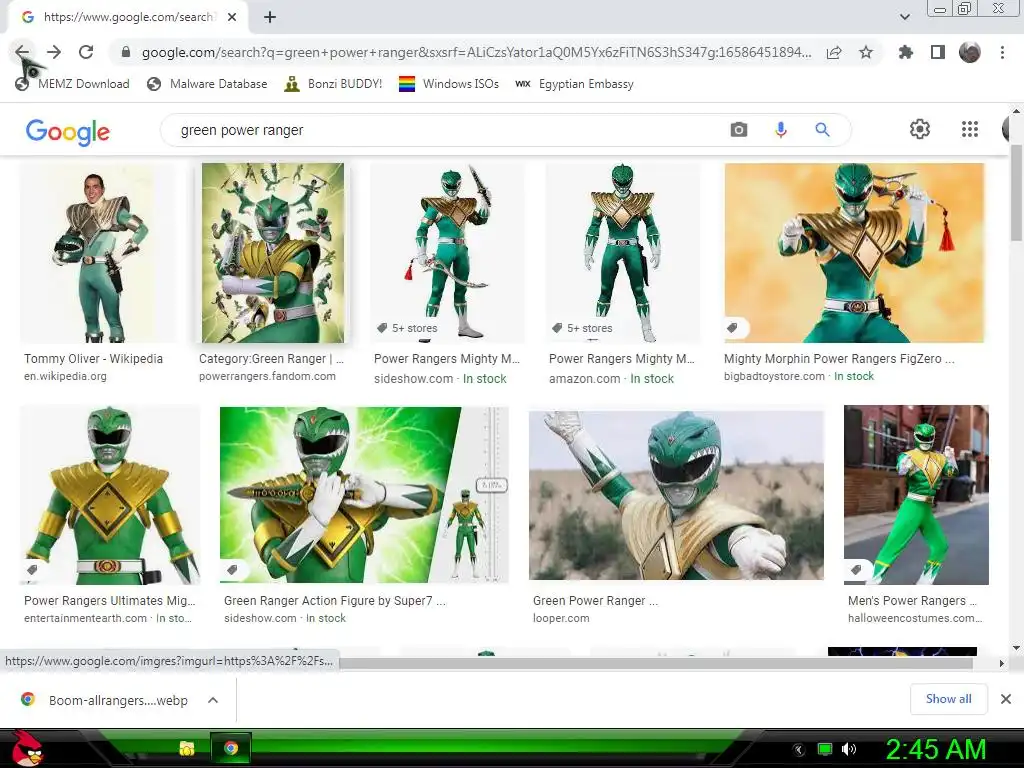The height and width of the screenshot is (768, 1024).
Task: Click the share page icon
Action: (x=834, y=52)
